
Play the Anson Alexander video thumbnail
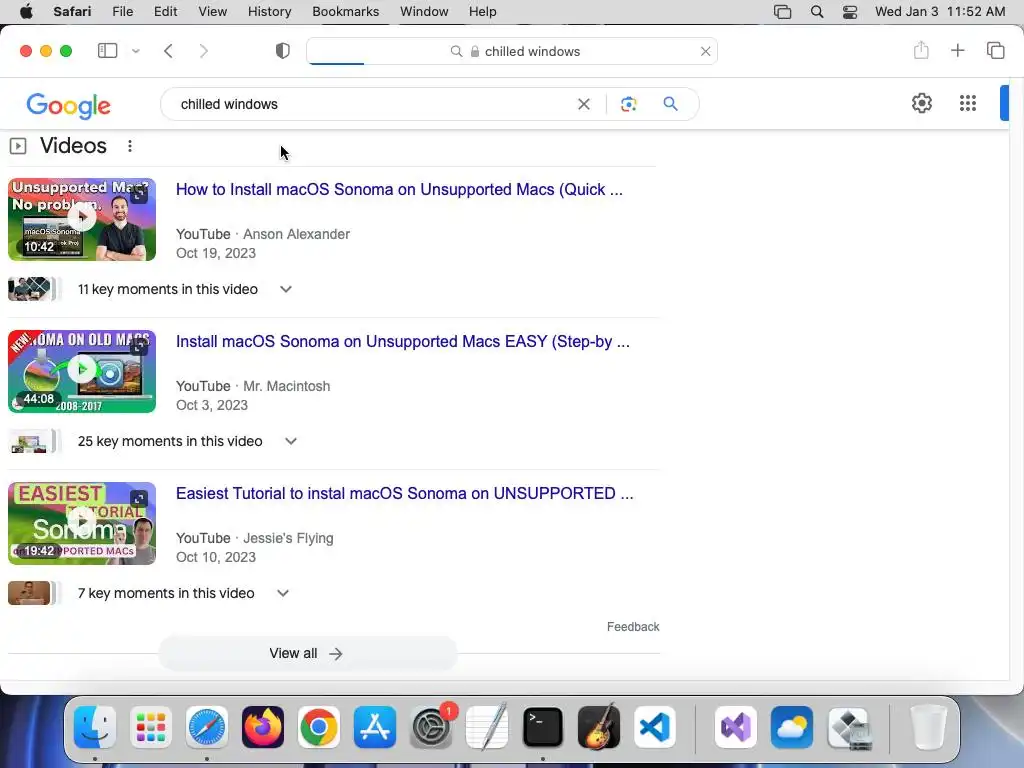click(82, 219)
